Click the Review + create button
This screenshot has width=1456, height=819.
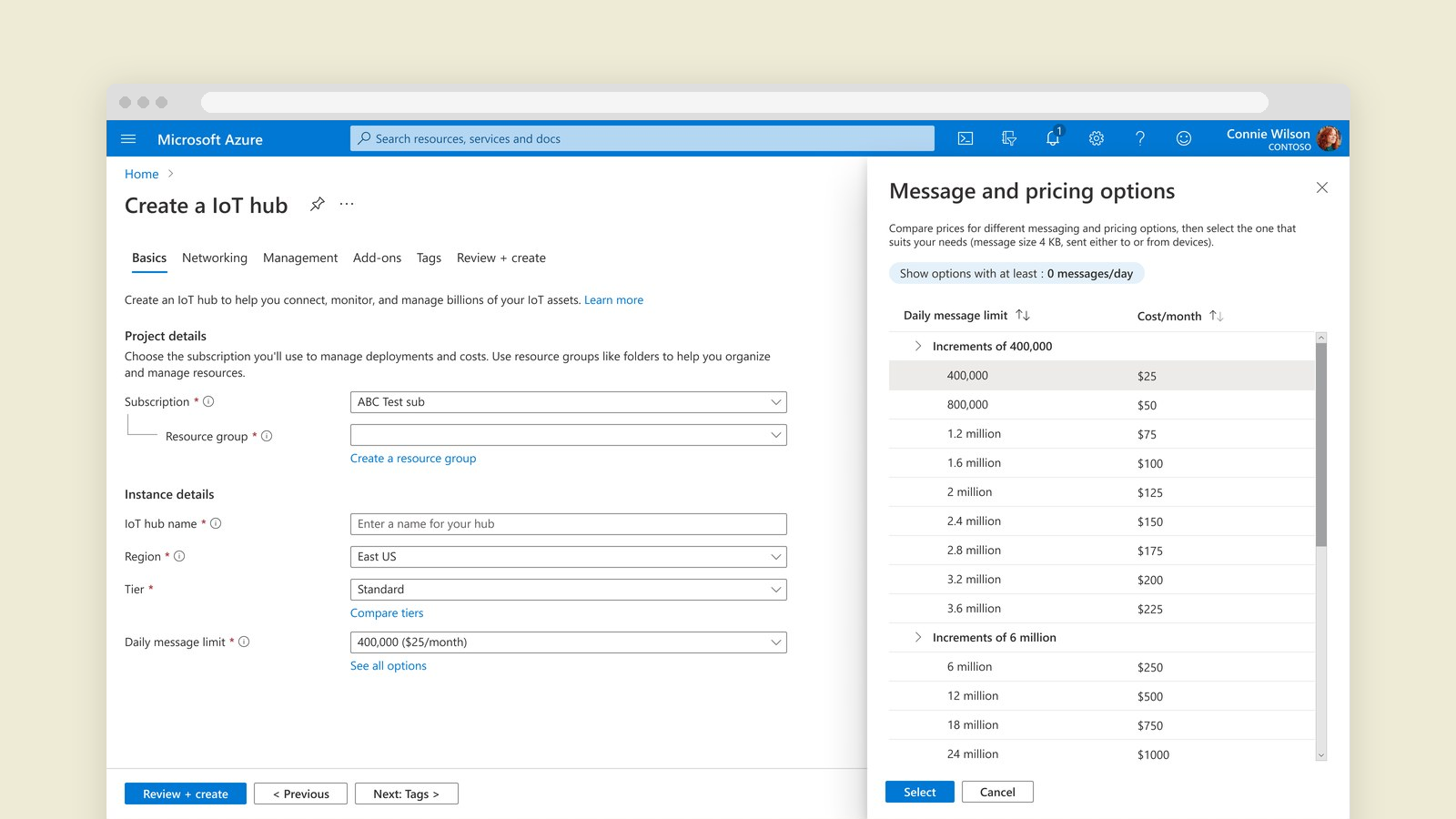pos(186,794)
